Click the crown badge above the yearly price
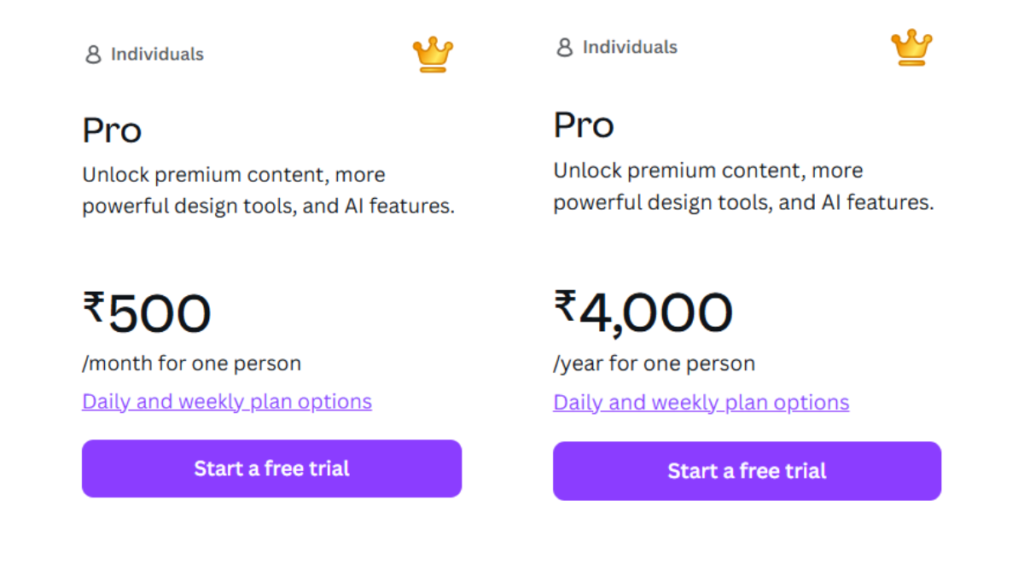This screenshot has width=1024, height=576. (910, 46)
